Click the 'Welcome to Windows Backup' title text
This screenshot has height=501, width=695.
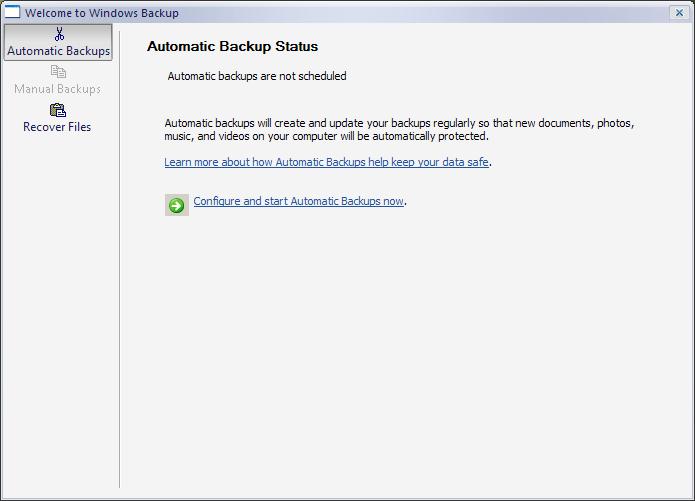(x=102, y=13)
